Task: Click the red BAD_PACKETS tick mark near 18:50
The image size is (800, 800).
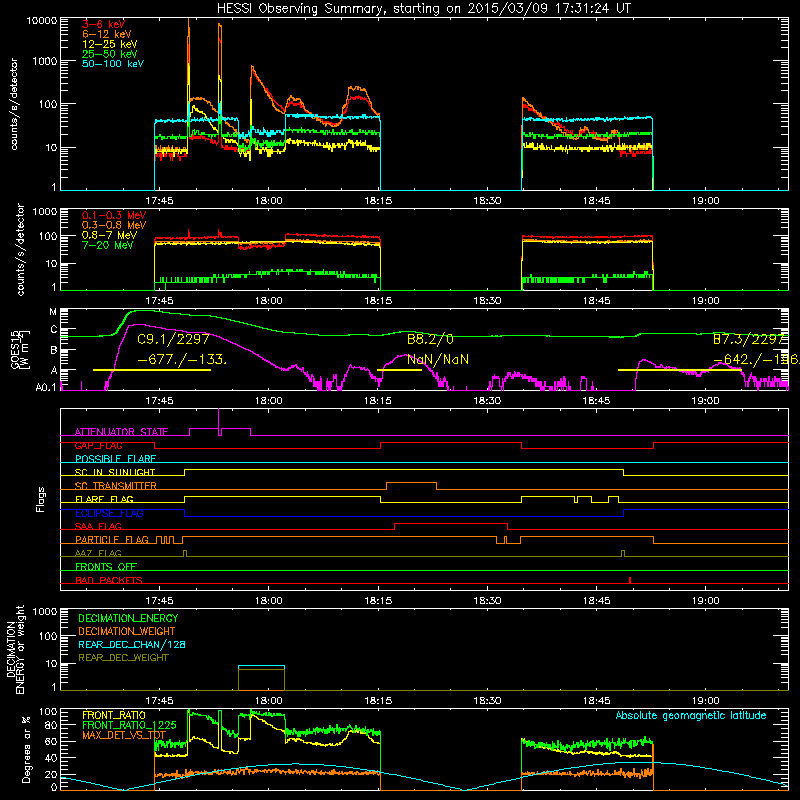Action: (x=630, y=580)
